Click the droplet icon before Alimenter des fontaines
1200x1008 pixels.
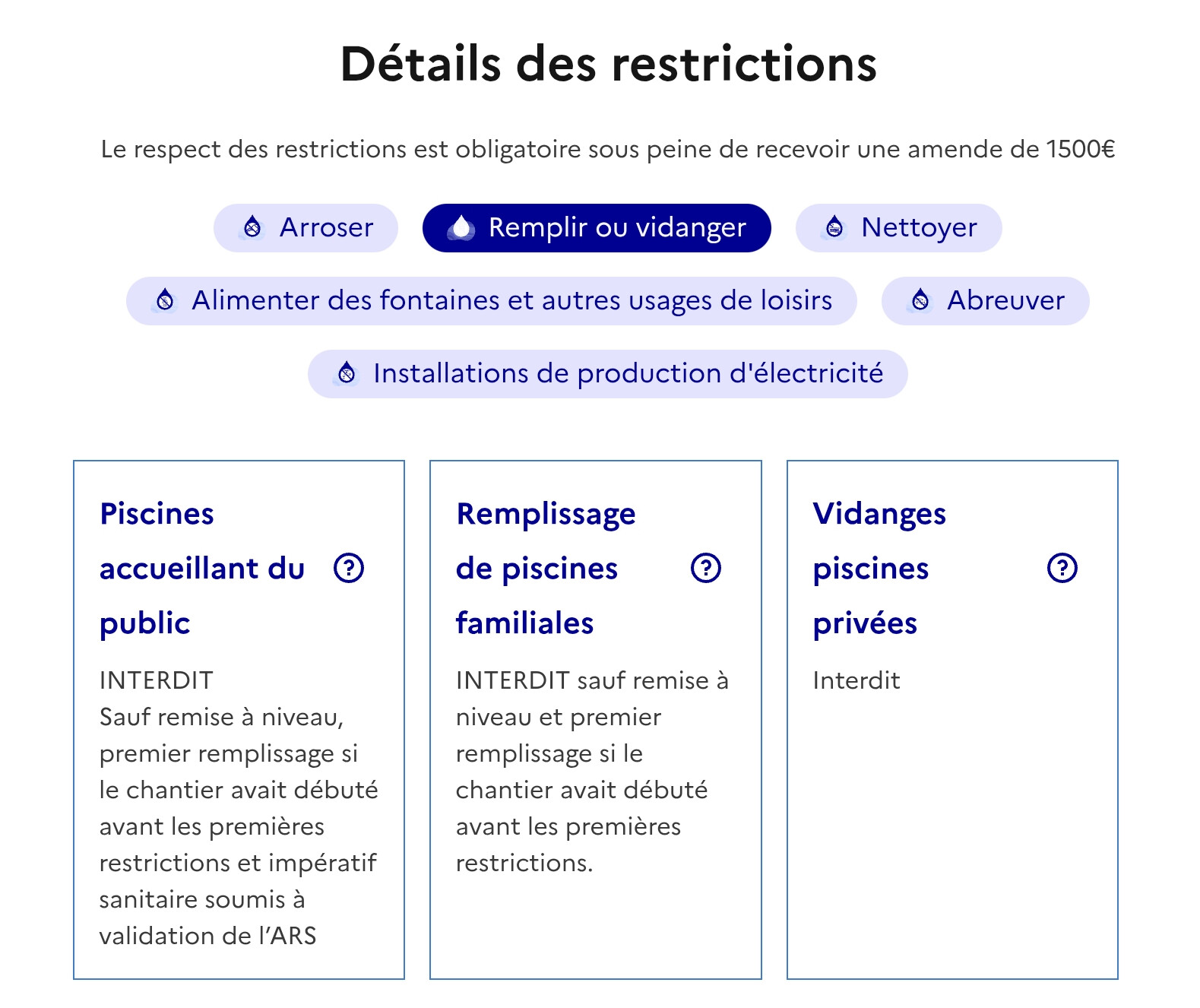(165, 300)
